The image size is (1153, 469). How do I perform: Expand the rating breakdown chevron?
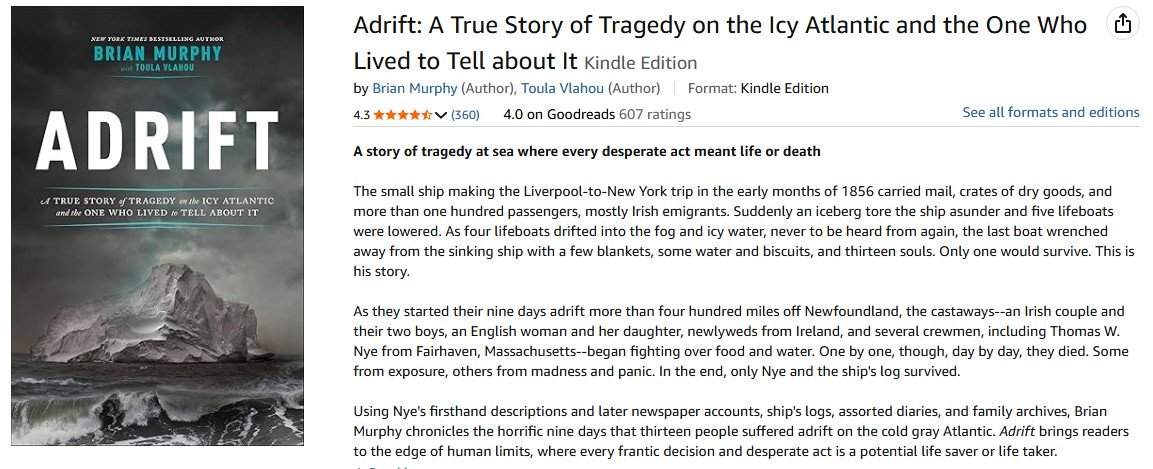[x=441, y=115]
